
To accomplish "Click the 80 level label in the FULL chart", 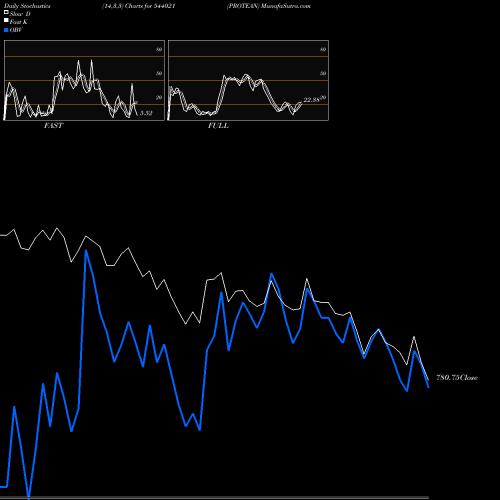I will pos(323,49).
